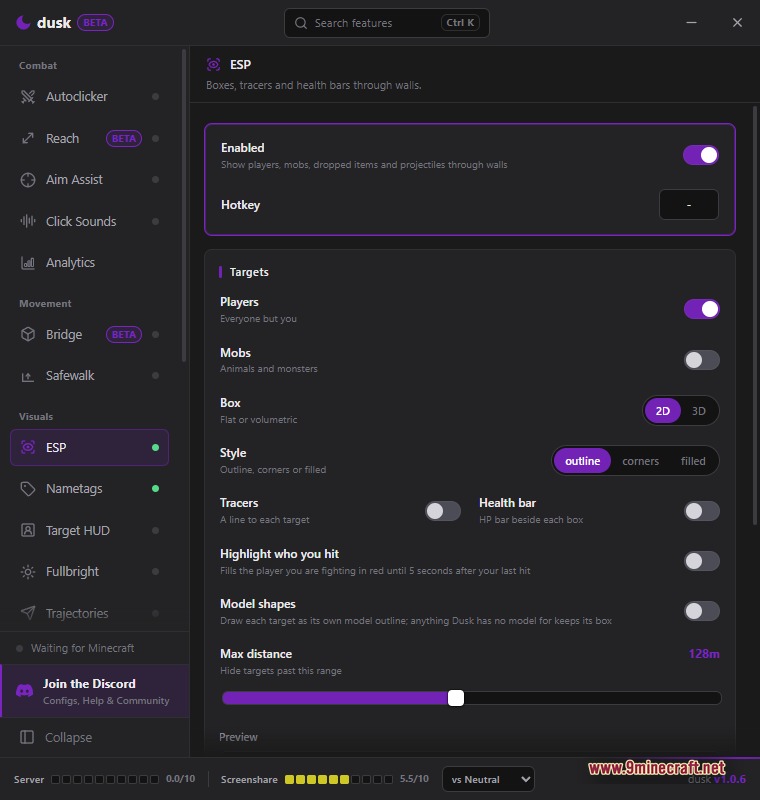Click the BETA badge next to Reach

[124, 138]
